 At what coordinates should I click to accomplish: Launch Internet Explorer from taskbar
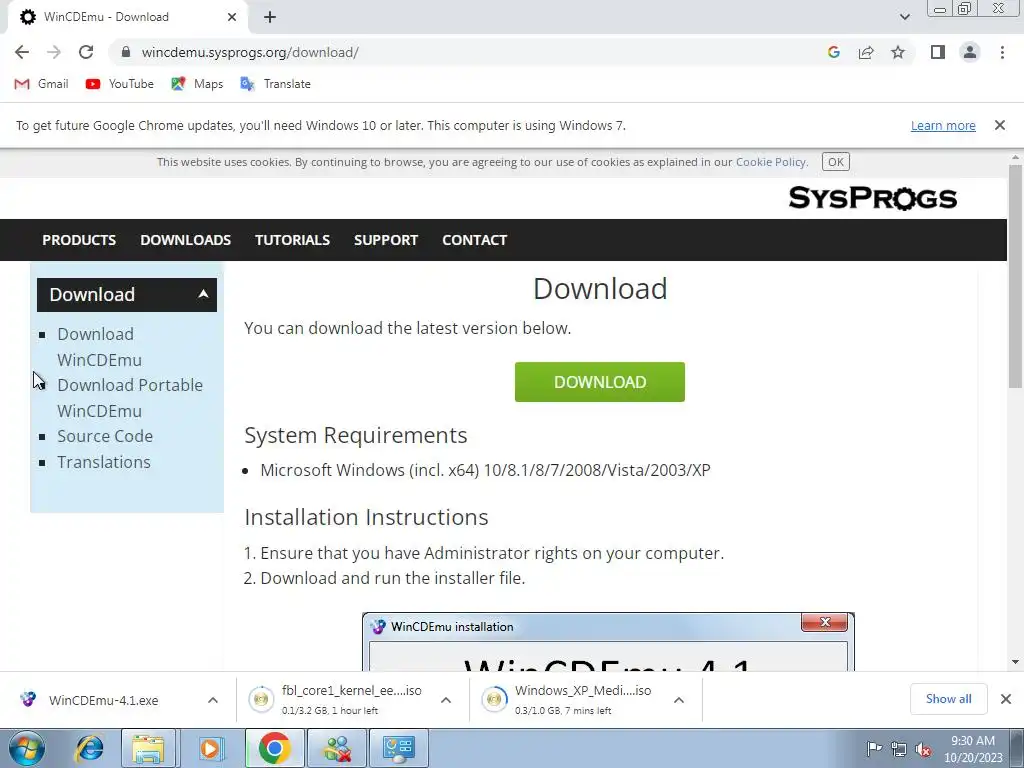tap(89, 748)
